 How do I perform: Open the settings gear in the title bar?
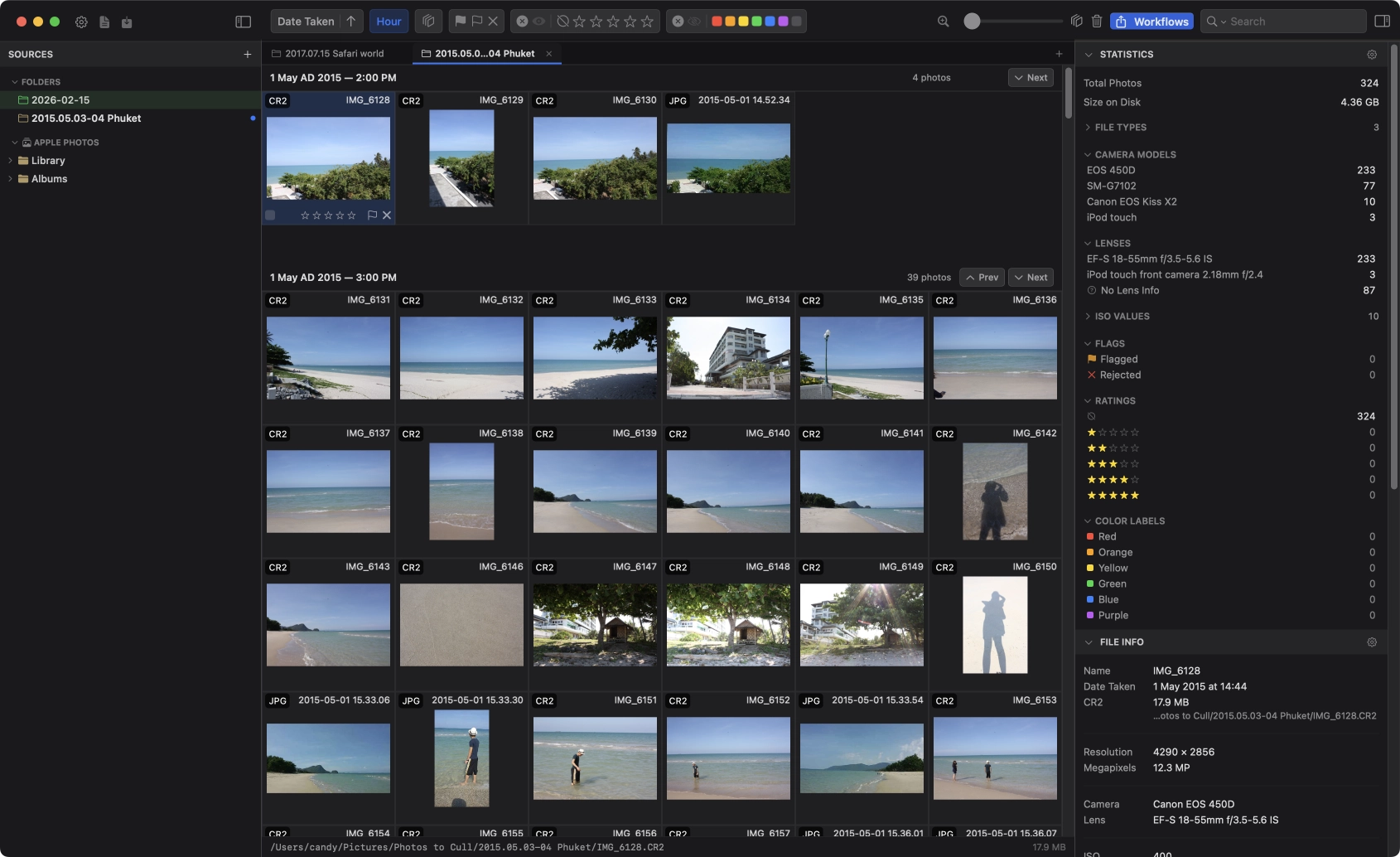click(81, 22)
